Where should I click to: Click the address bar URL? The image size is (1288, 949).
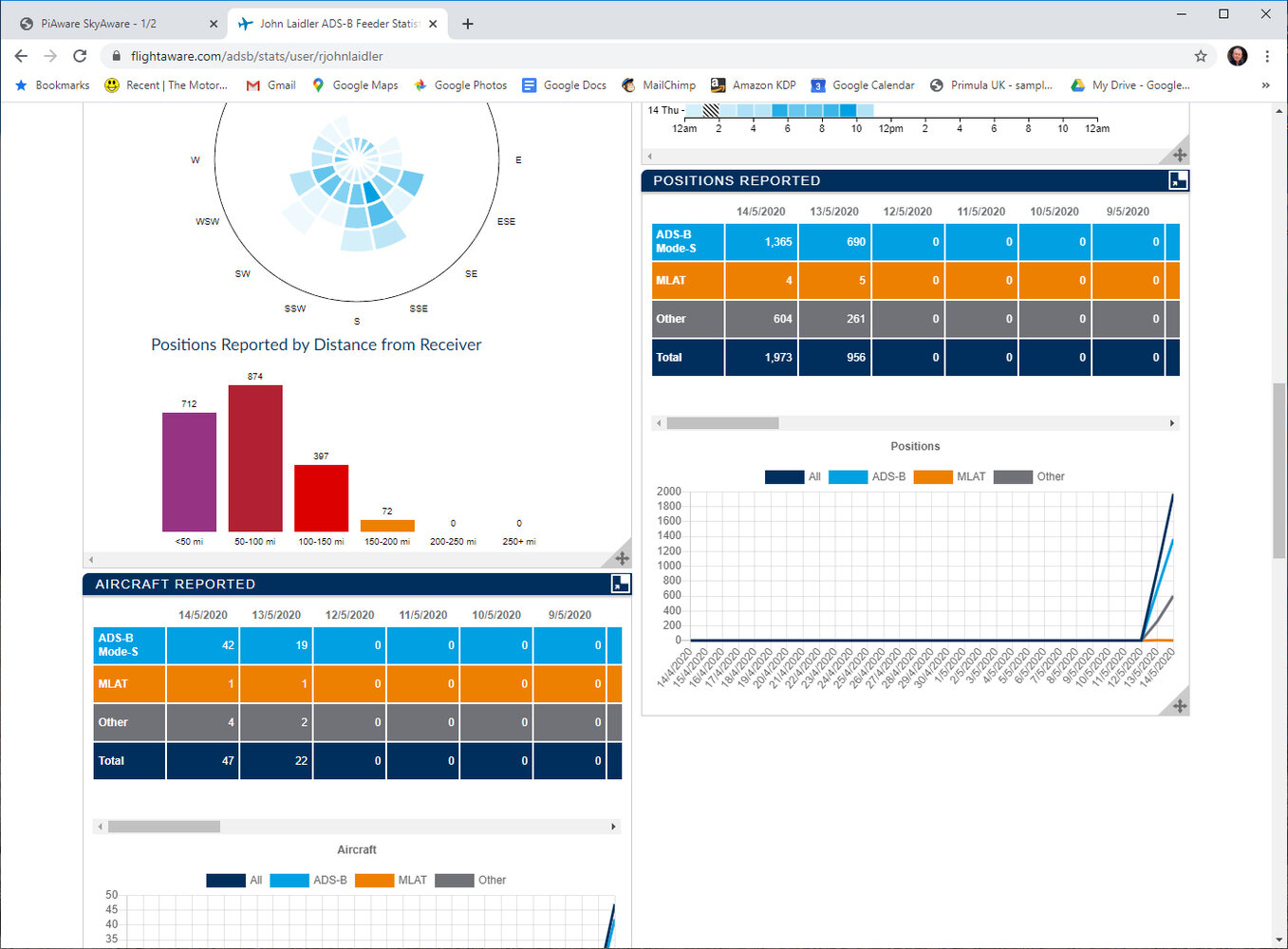pyautogui.click(x=257, y=56)
